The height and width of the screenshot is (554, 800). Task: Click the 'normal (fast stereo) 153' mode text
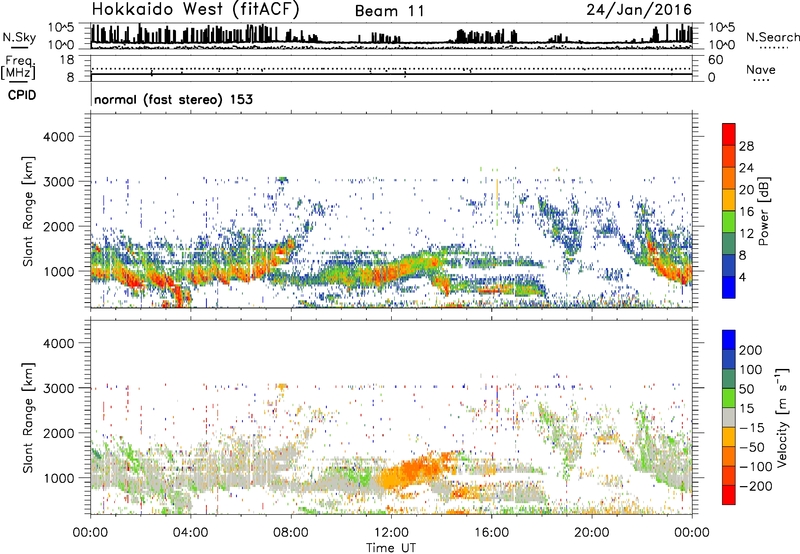173,99
